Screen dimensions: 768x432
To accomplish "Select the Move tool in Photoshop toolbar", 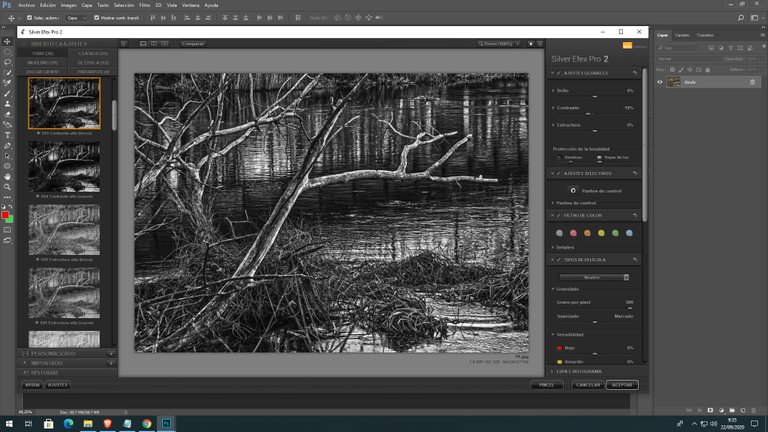I will coord(7,42).
